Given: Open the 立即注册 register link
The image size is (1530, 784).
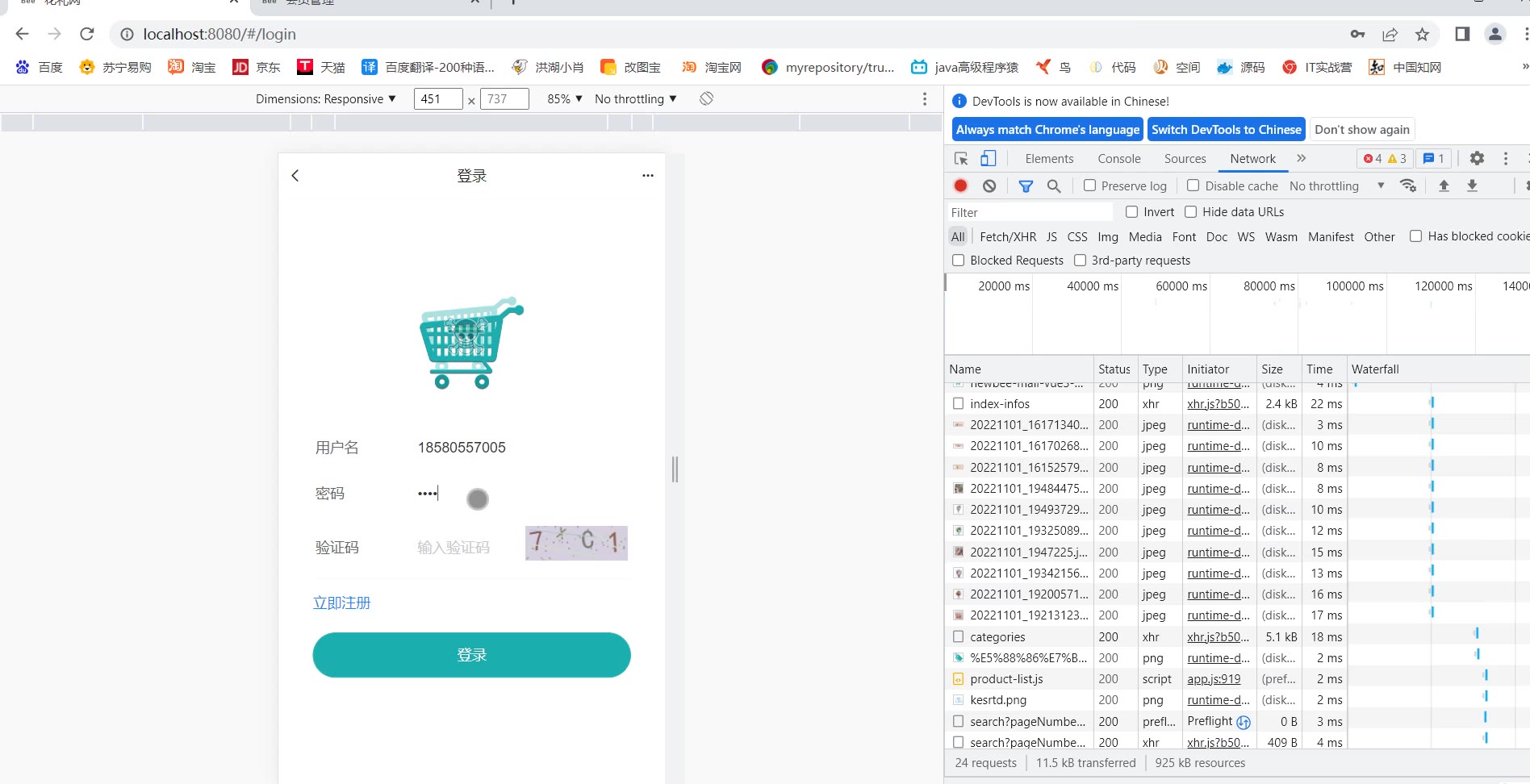Looking at the screenshot, I should (x=342, y=603).
